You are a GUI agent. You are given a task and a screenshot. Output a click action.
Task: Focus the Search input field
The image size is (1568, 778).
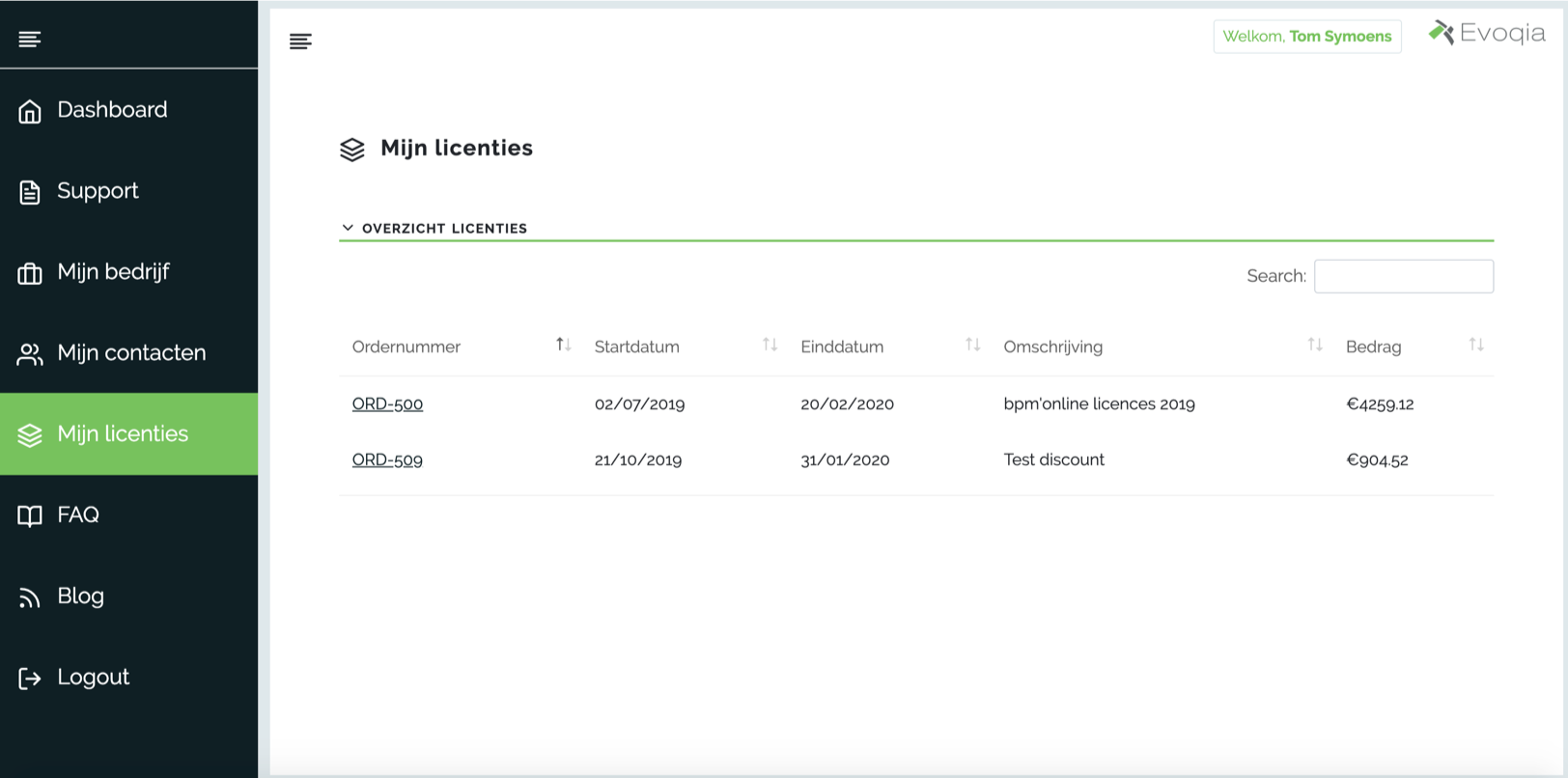click(1404, 276)
